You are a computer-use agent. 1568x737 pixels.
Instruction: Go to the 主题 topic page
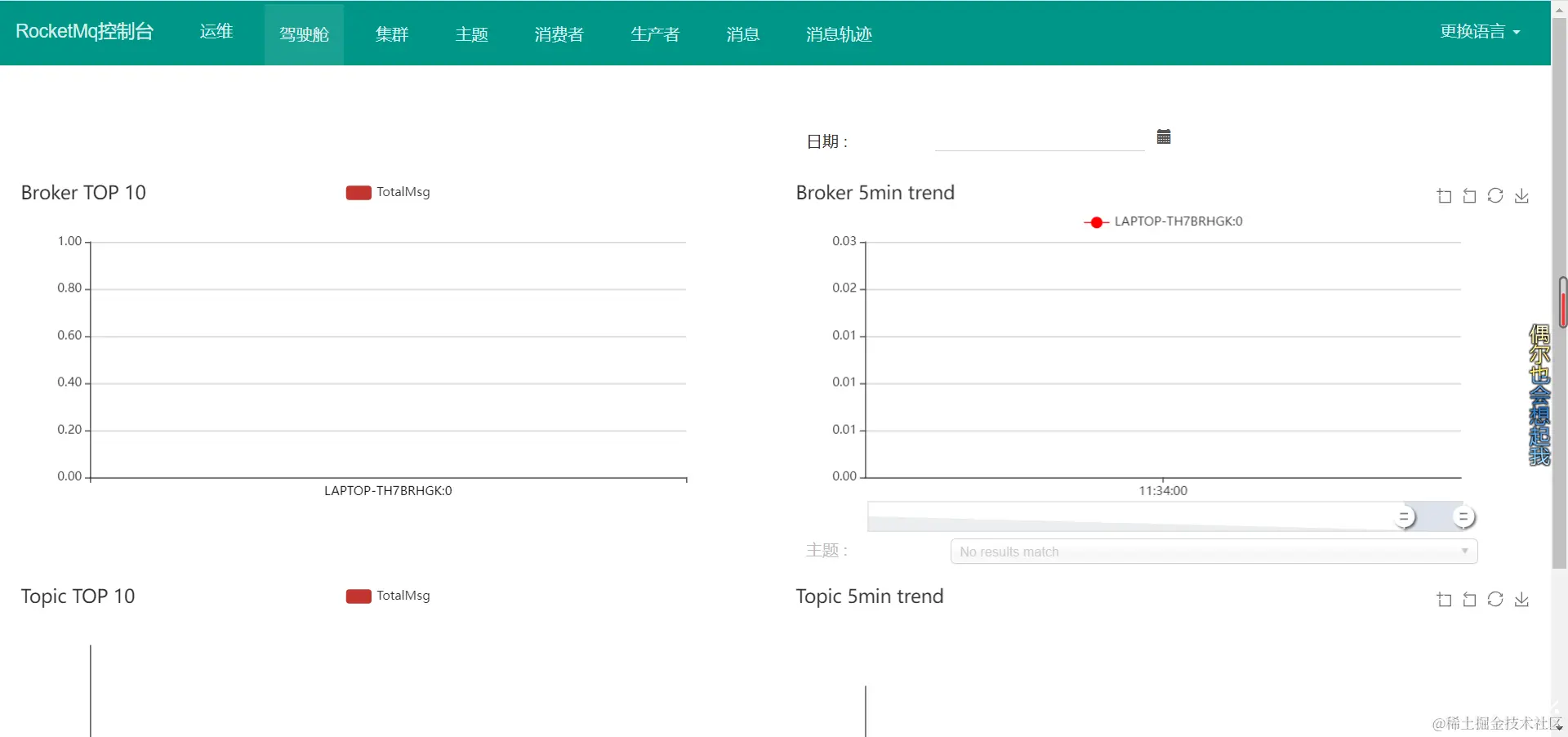[472, 34]
